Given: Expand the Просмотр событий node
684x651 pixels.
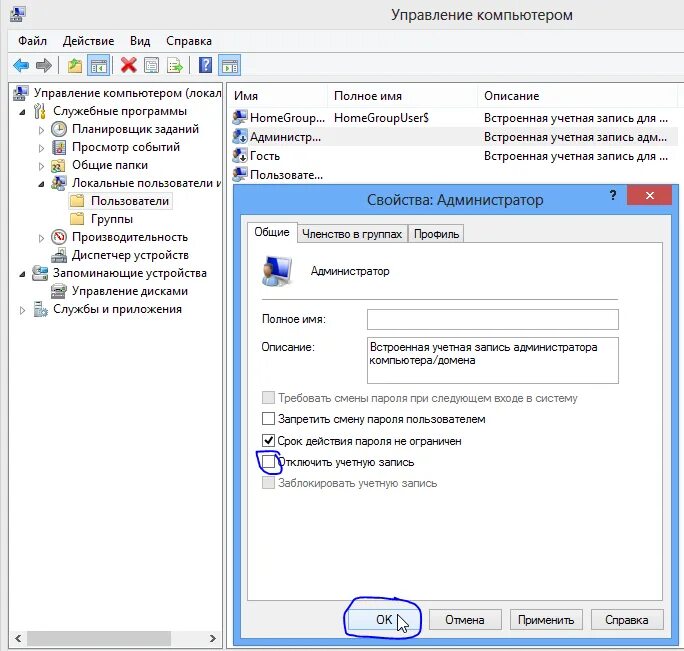Looking at the screenshot, I should 41,148.
